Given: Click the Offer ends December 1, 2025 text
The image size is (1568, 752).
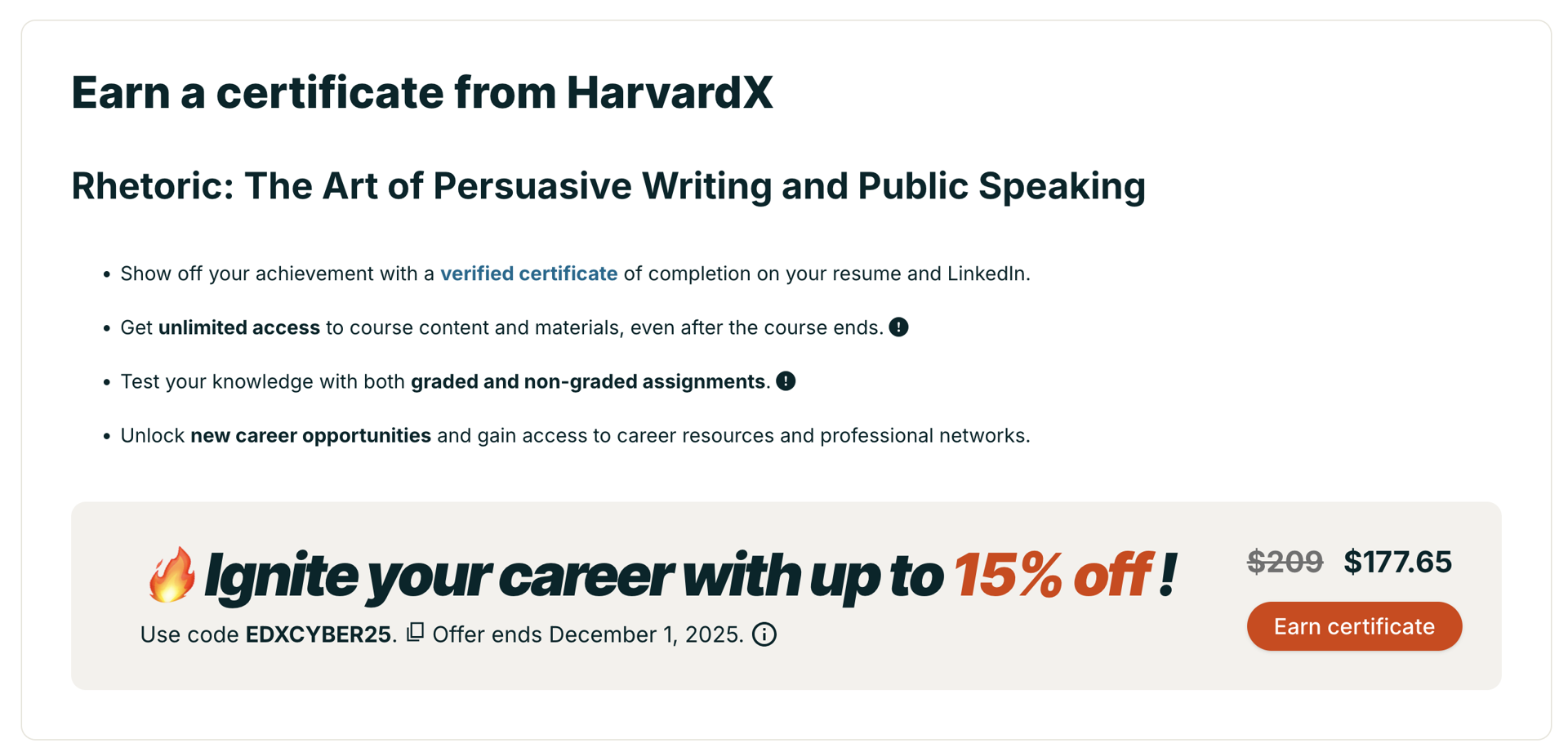Looking at the screenshot, I should 587,634.
